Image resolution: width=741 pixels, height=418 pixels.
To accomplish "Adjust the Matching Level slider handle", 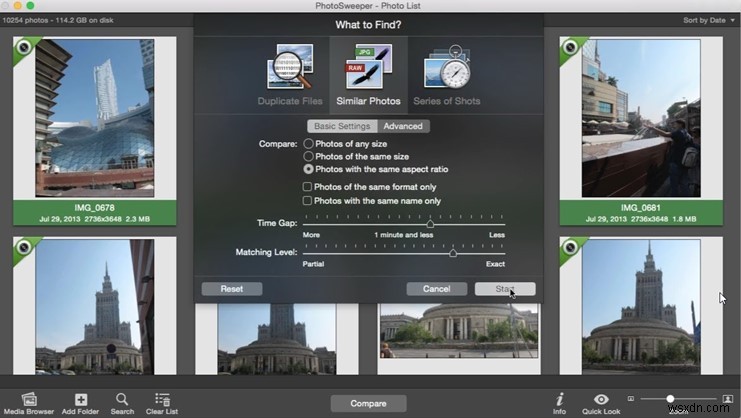I will pos(453,253).
